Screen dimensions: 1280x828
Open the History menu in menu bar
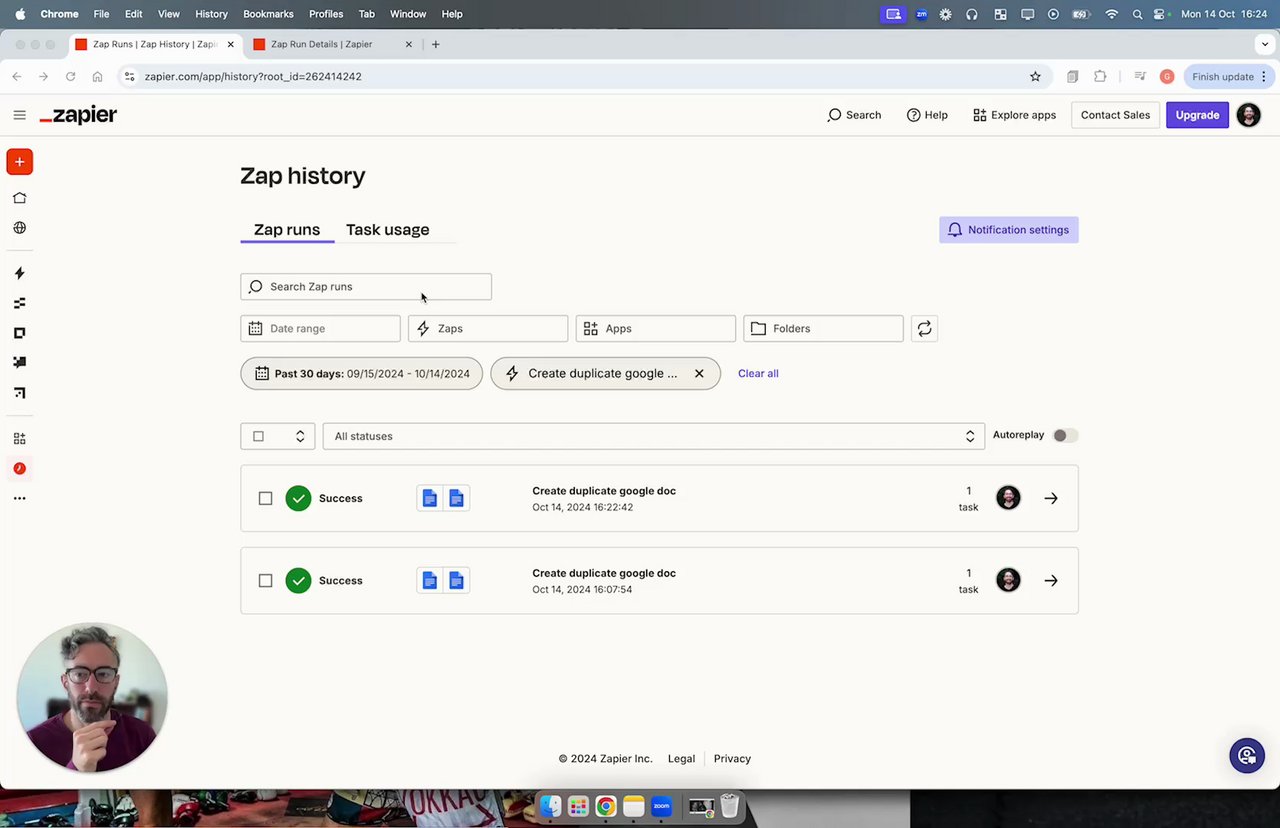click(x=211, y=14)
